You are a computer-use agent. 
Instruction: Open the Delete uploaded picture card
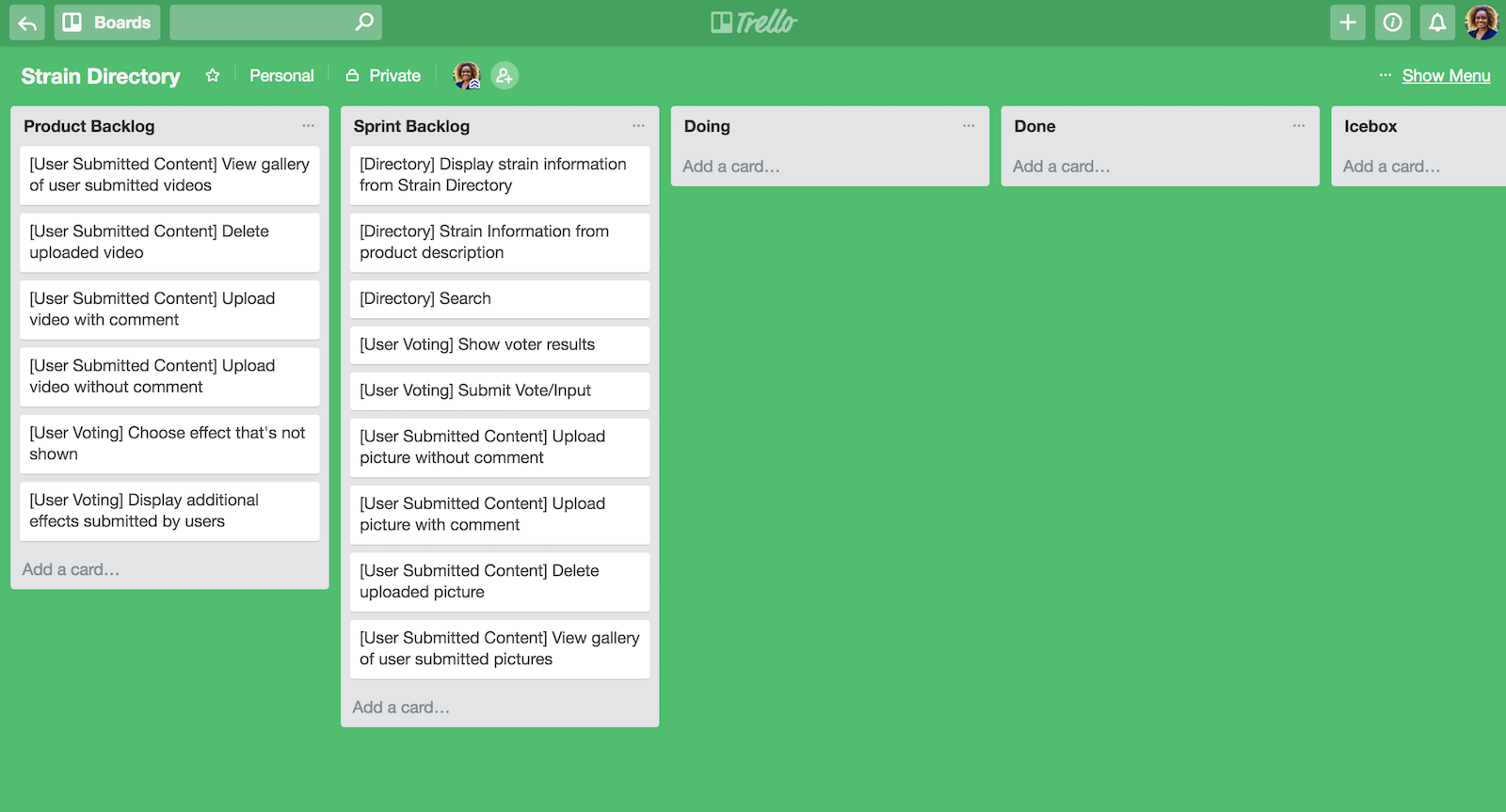(x=500, y=581)
